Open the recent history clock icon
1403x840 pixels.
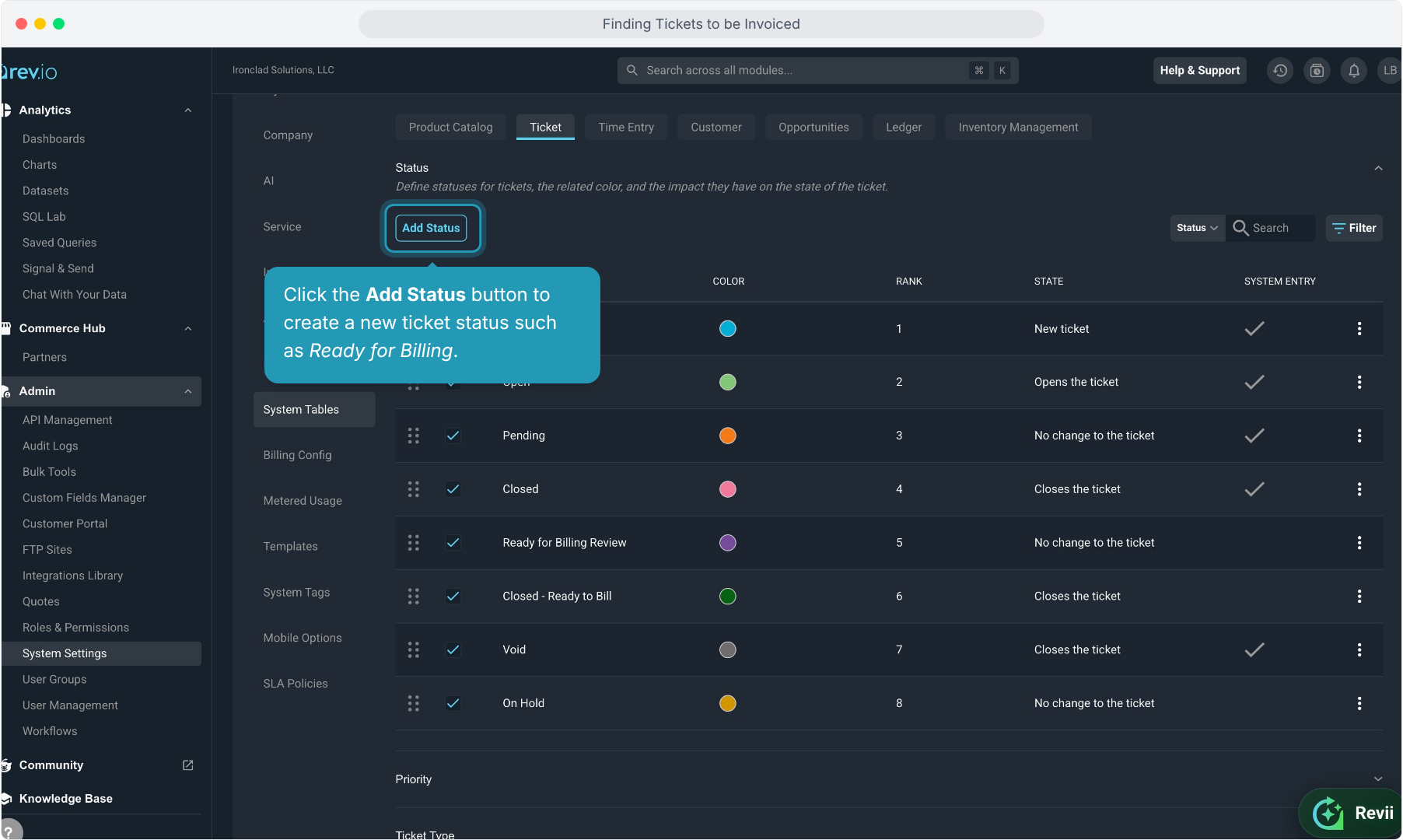[1280, 70]
